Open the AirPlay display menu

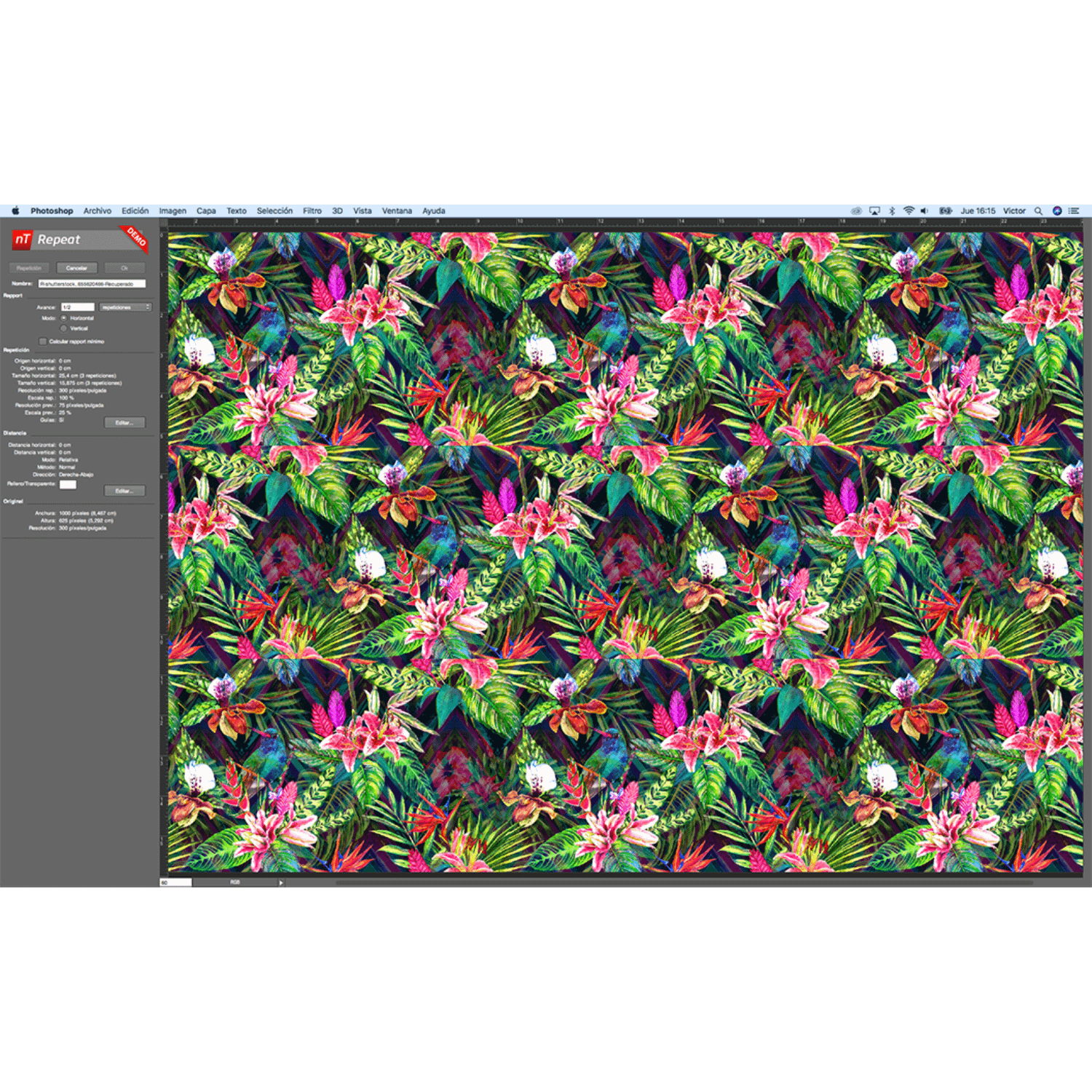coord(874,211)
